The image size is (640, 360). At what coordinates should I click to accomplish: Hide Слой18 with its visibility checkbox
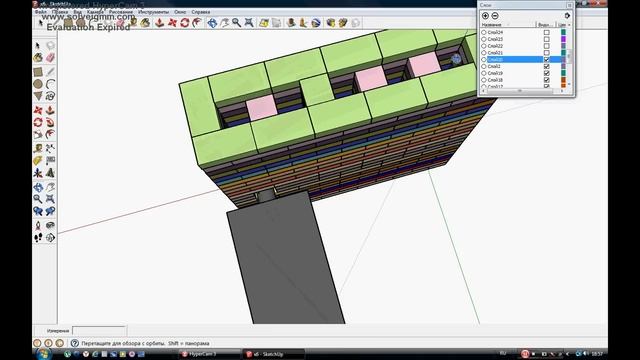pyautogui.click(x=547, y=80)
